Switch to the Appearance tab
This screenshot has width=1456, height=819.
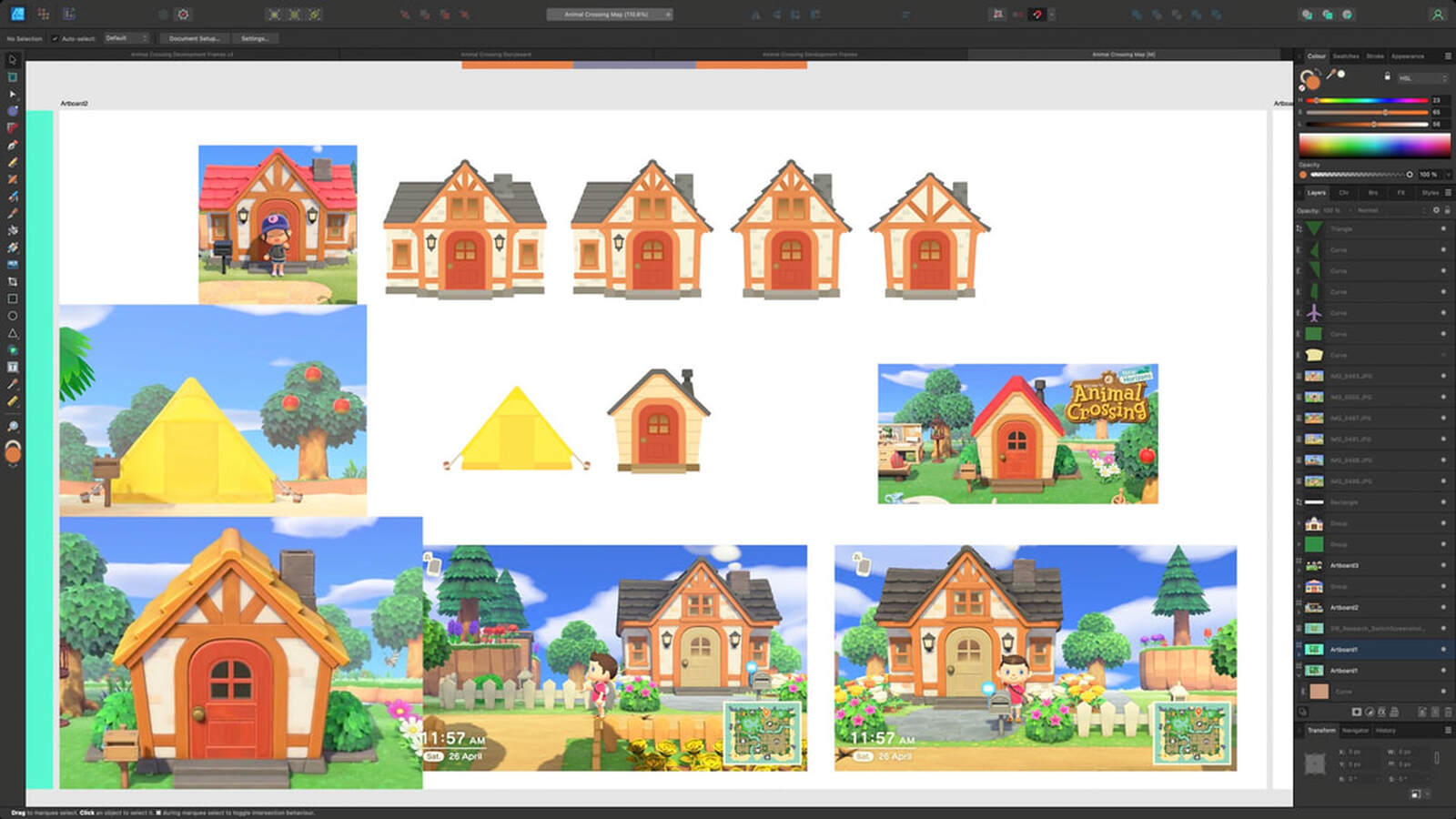tap(1408, 56)
